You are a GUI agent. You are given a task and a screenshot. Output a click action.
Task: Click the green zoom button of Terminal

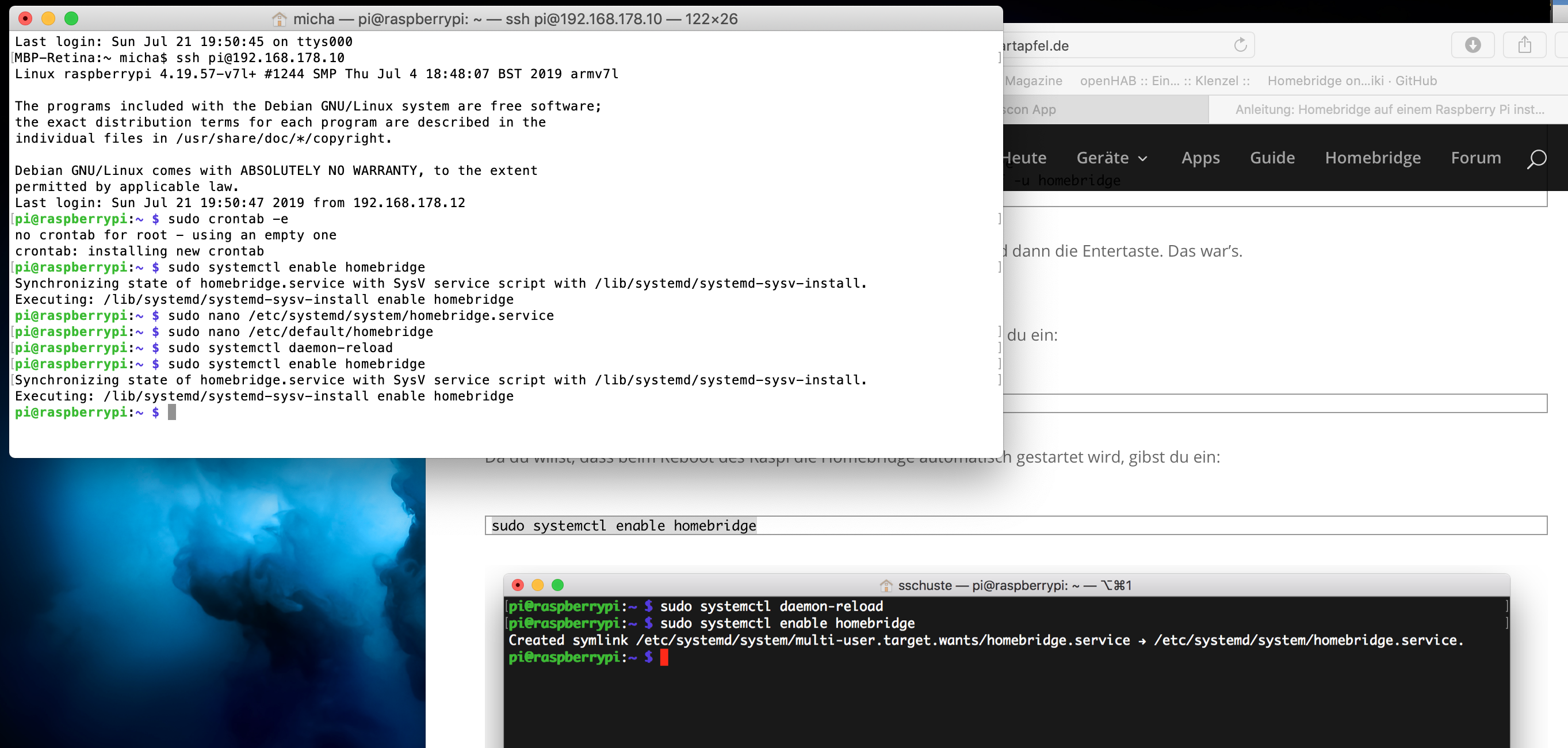pos(71,18)
